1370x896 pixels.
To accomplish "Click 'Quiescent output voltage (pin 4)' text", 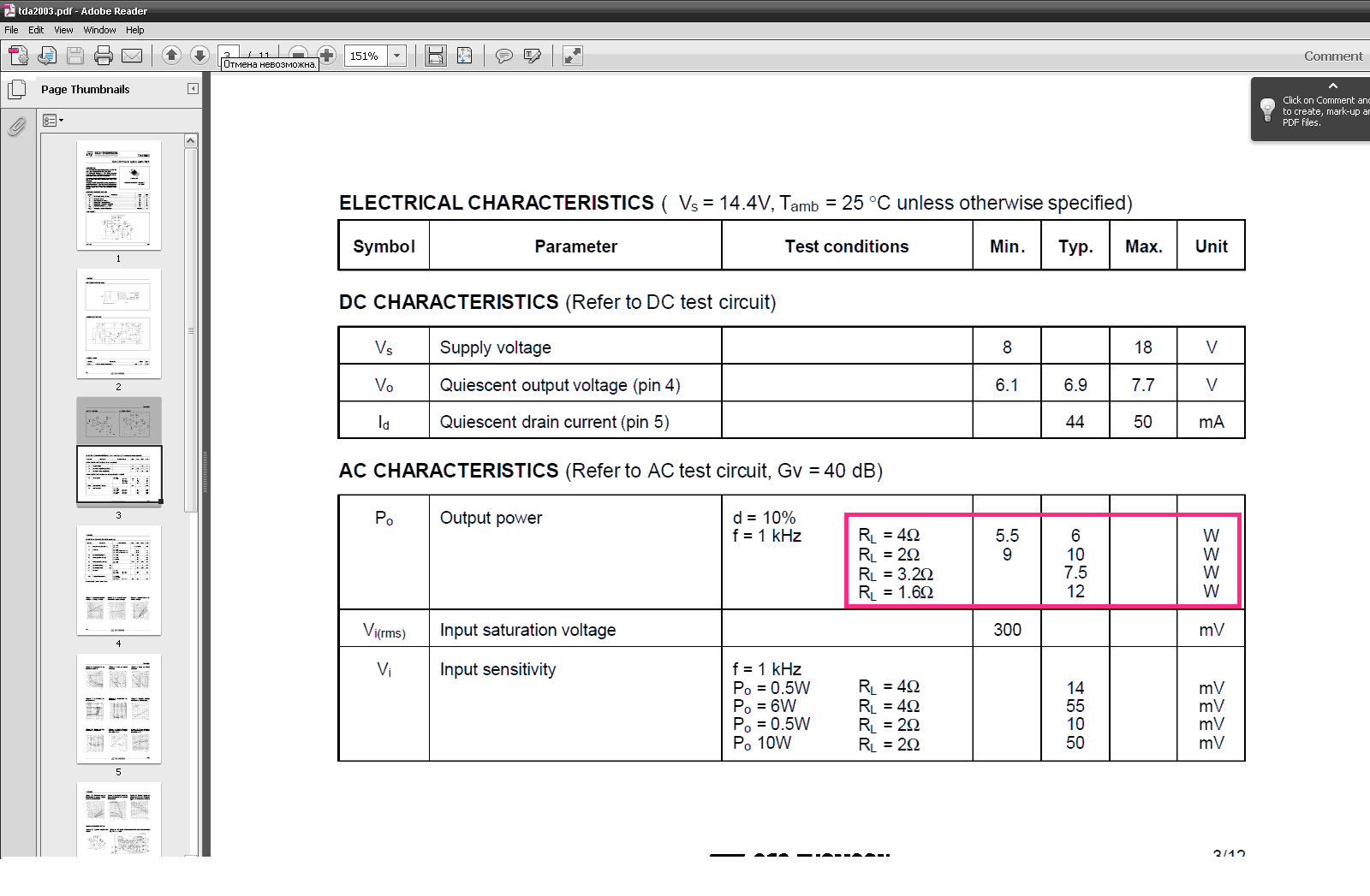I will coord(560,385).
